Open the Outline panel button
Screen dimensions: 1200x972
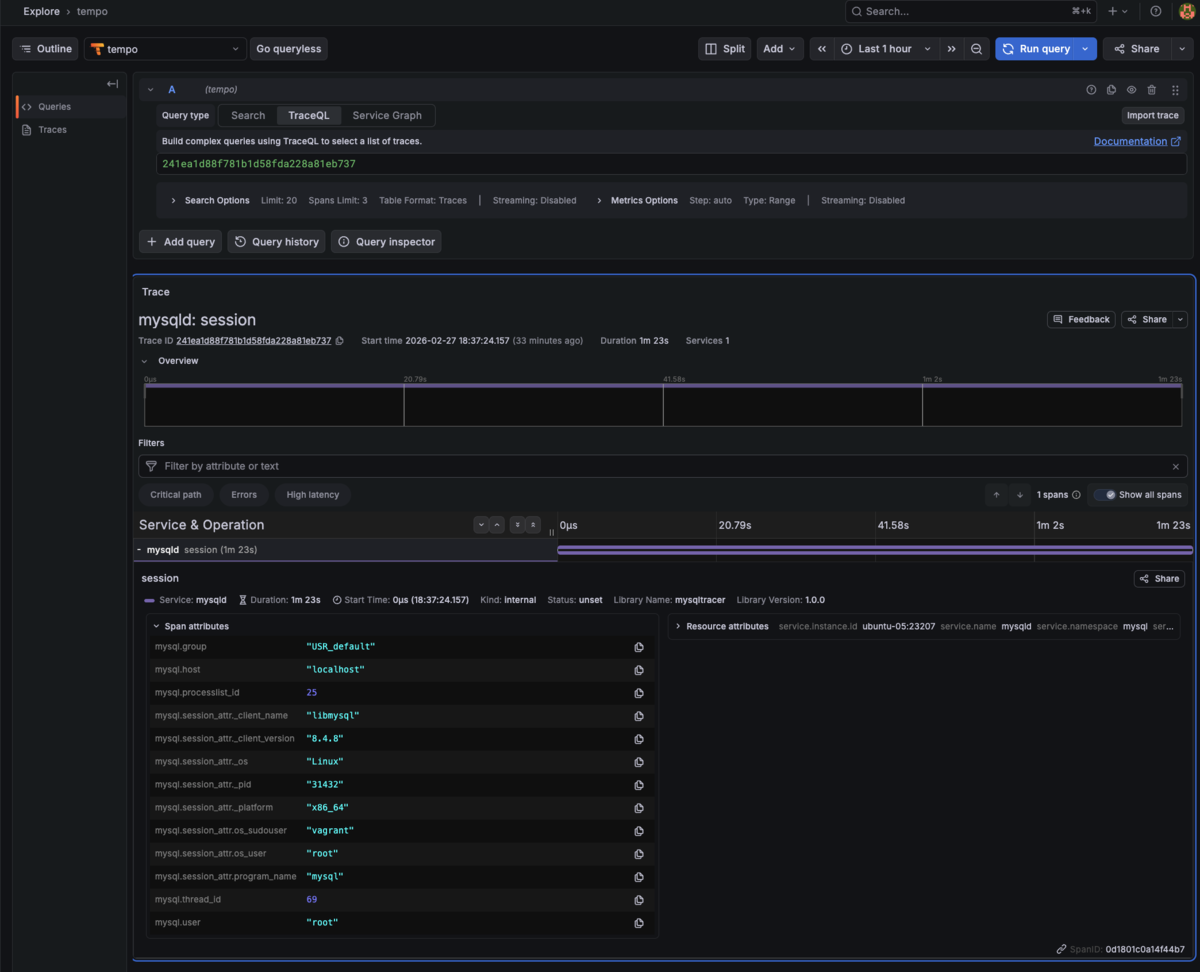[46, 49]
